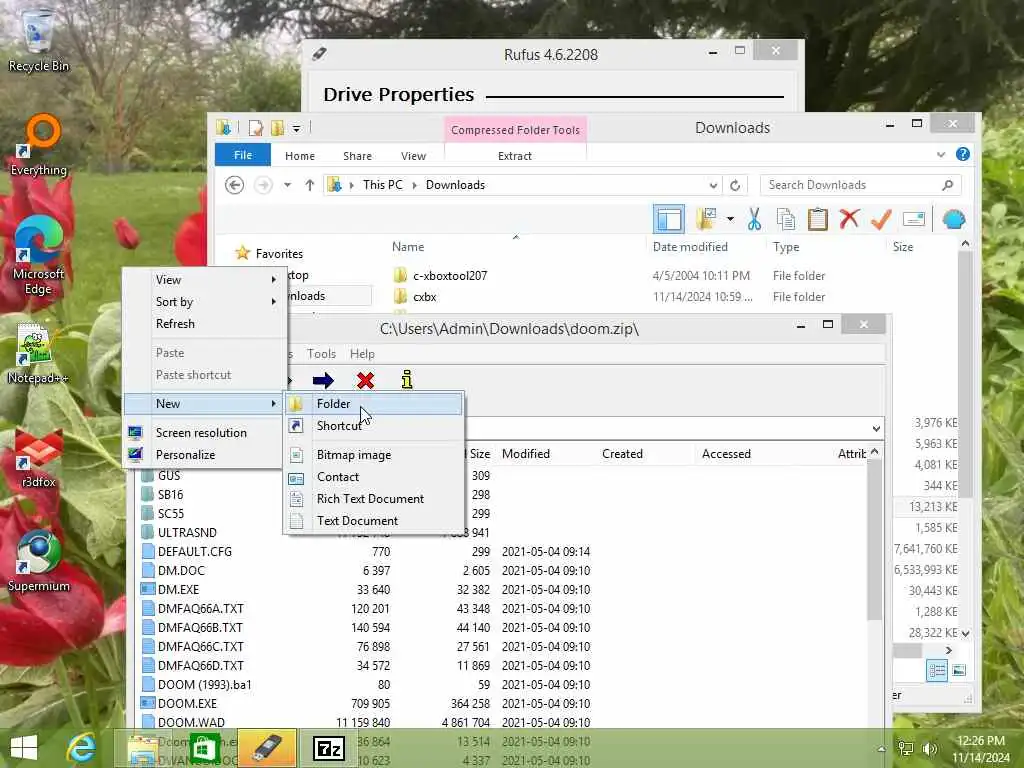Switch to Rufus on the taskbar
This screenshot has width=1024, height=768.
[x=267, y=748]
